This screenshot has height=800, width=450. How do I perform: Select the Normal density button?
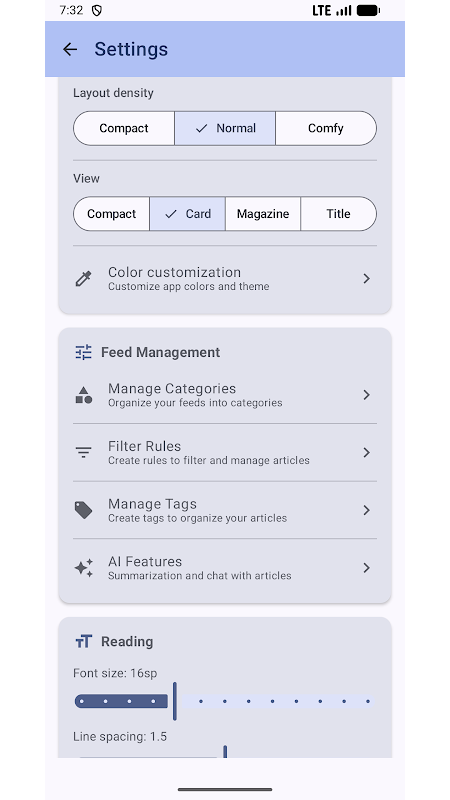point(225,128)
